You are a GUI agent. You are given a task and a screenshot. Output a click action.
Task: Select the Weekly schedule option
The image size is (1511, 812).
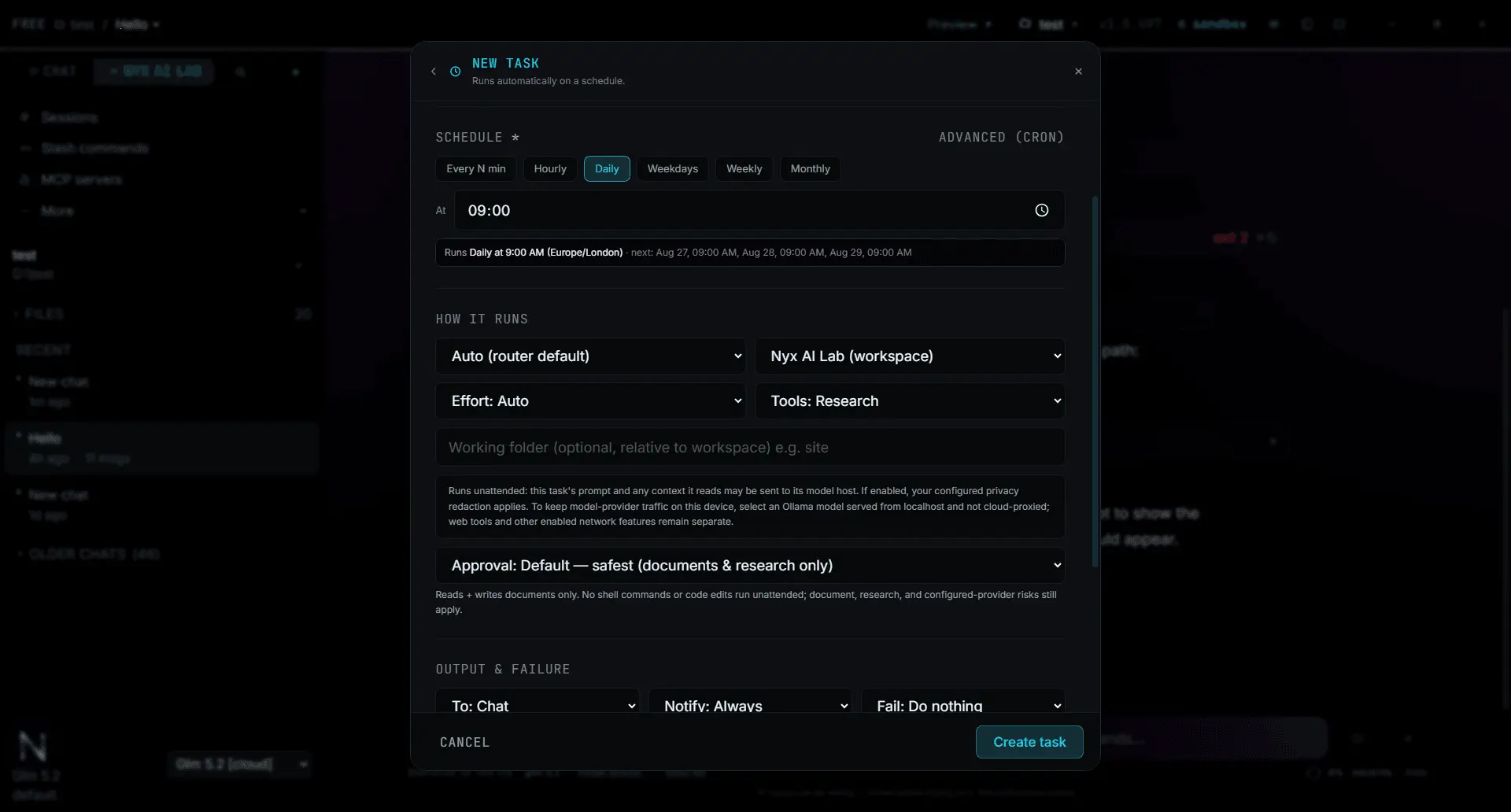coord(744,168)
